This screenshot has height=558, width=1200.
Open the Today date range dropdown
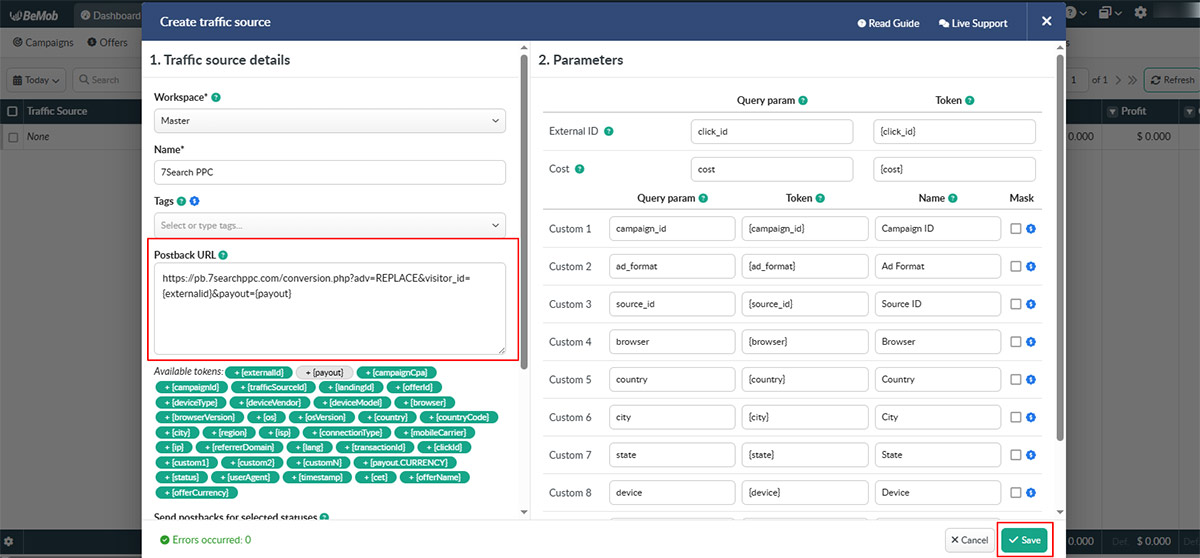pyautogui.click(x=37, y=80)
